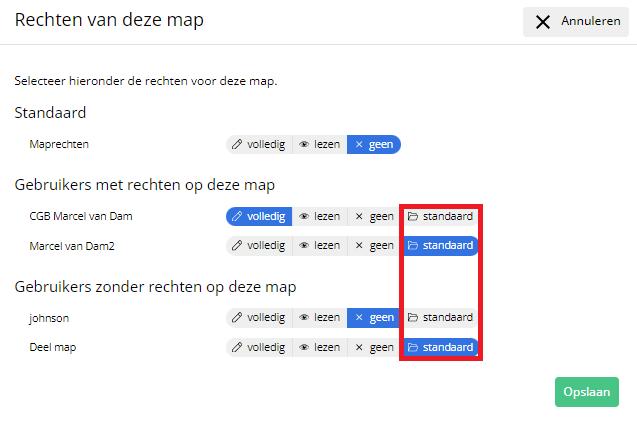Select standaard for Deel map
The image size is (637, 422).
[x=440, y=347]
